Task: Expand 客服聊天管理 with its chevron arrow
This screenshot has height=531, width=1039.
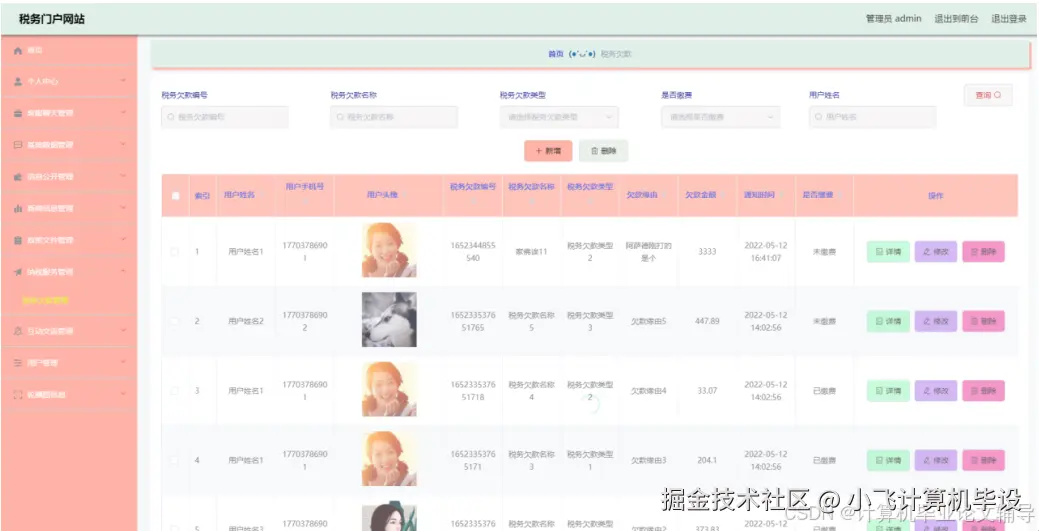Action: tap(123, 113)
